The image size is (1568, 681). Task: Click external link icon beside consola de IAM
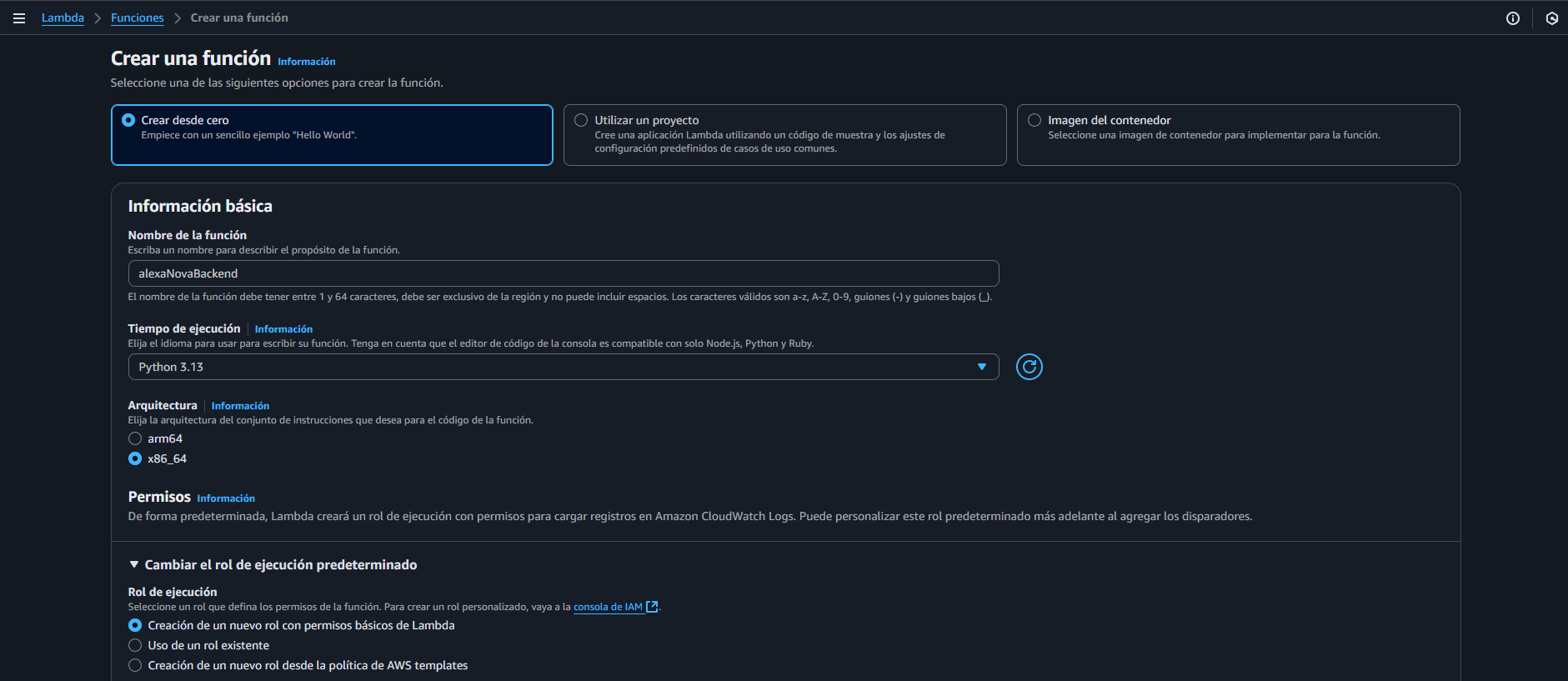[652, 607]
